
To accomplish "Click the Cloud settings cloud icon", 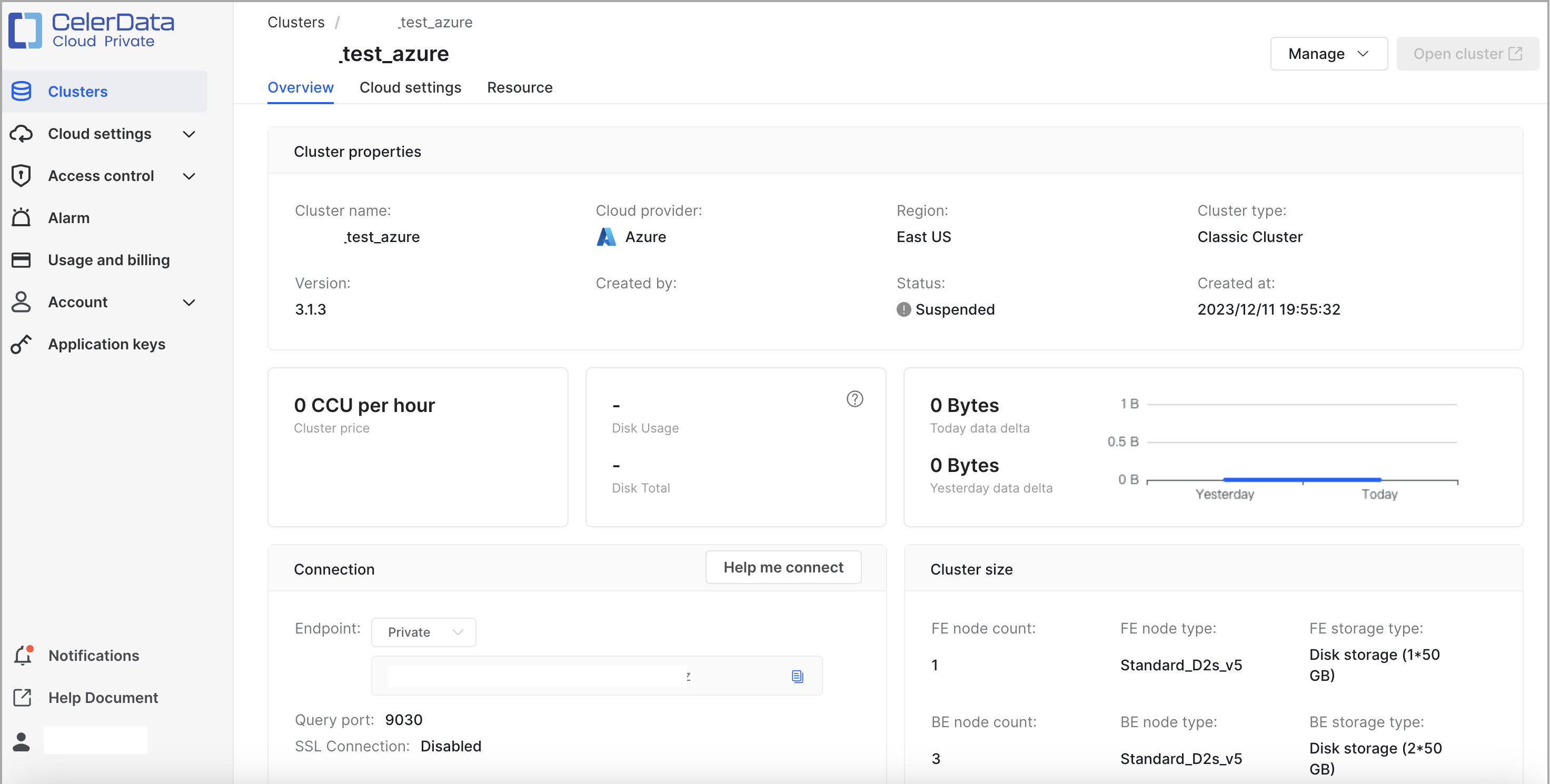I will 22,134.
